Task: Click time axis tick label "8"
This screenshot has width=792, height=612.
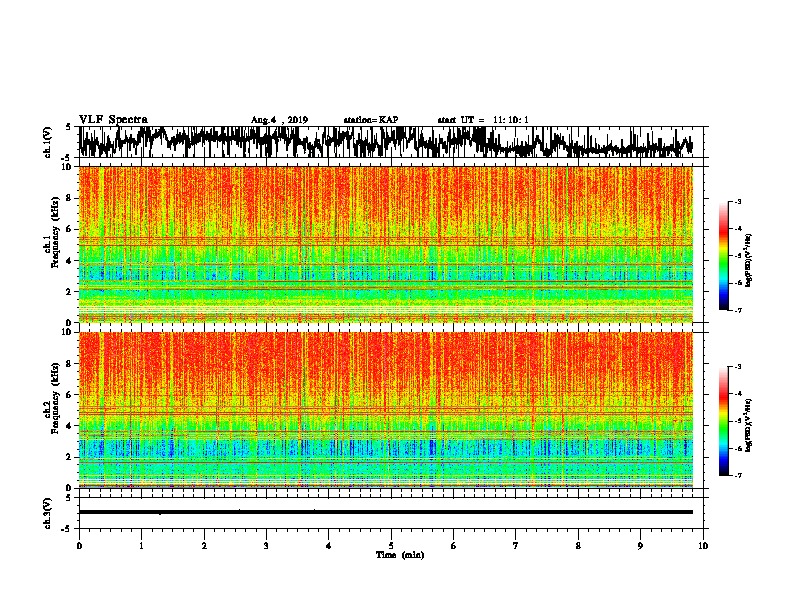Action: click(x=578, y=546)
